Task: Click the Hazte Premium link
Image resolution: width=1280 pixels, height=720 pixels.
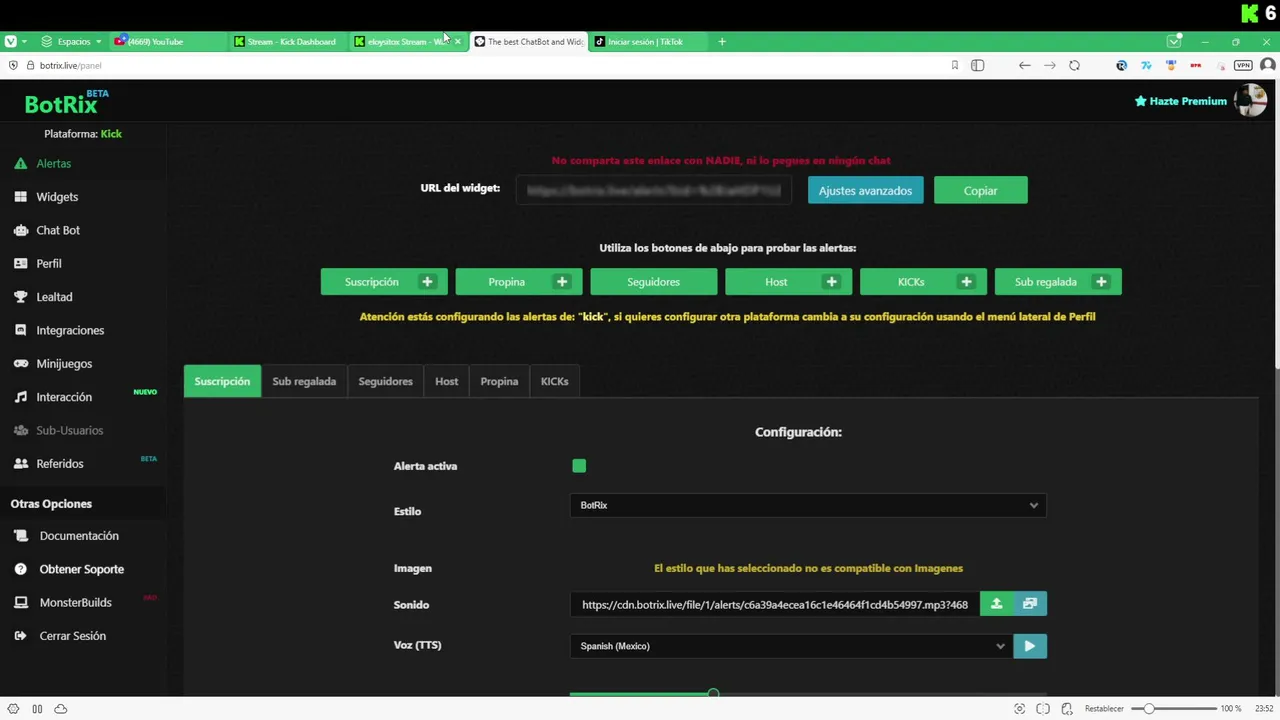Action: [1180, 101]
